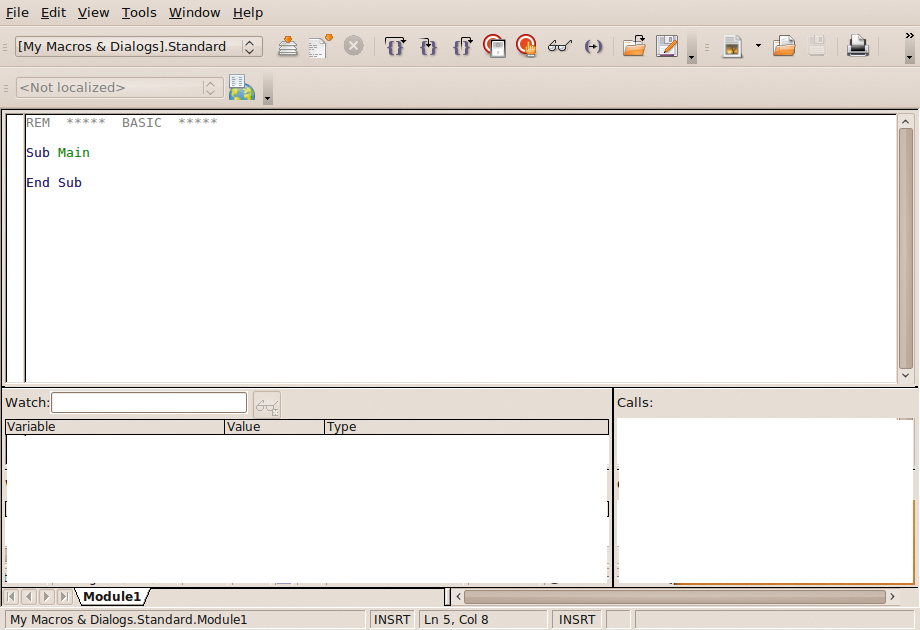Image resolution: width=920 pixels, height=630 pixels.
Task: Click the down arrow of the vertical scrollbar
Action: (x=905, y=375)
